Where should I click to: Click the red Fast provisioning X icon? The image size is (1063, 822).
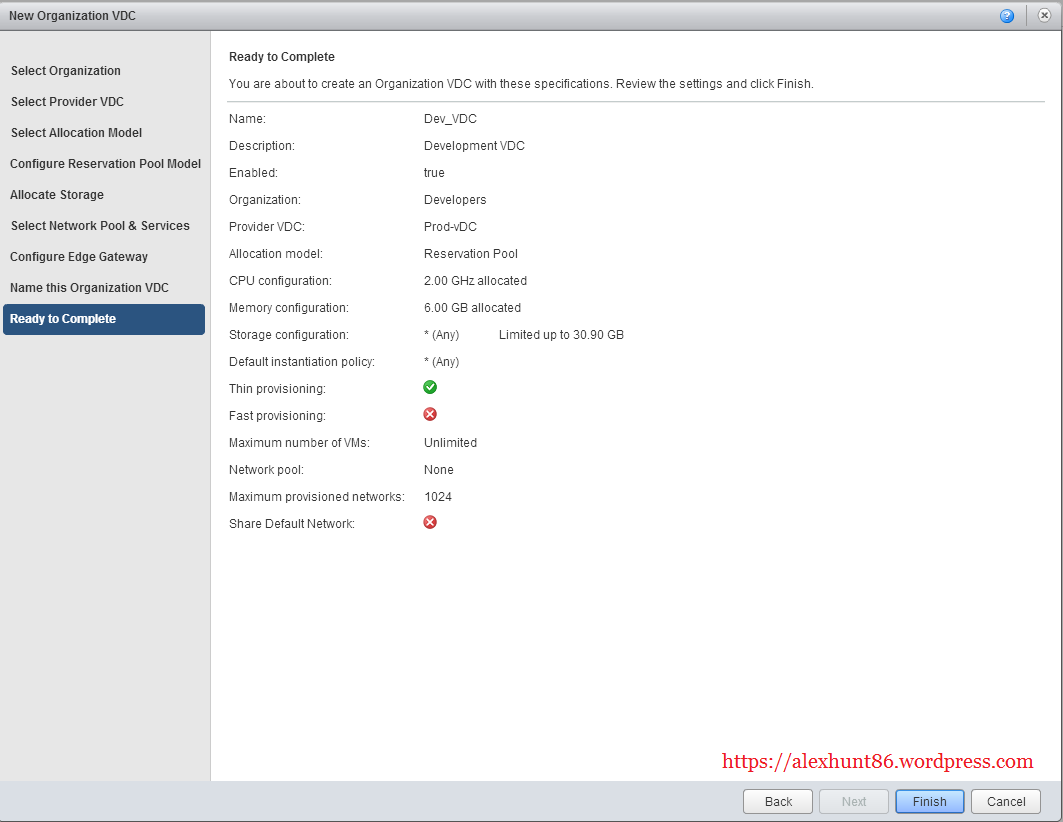coord(430,414)
